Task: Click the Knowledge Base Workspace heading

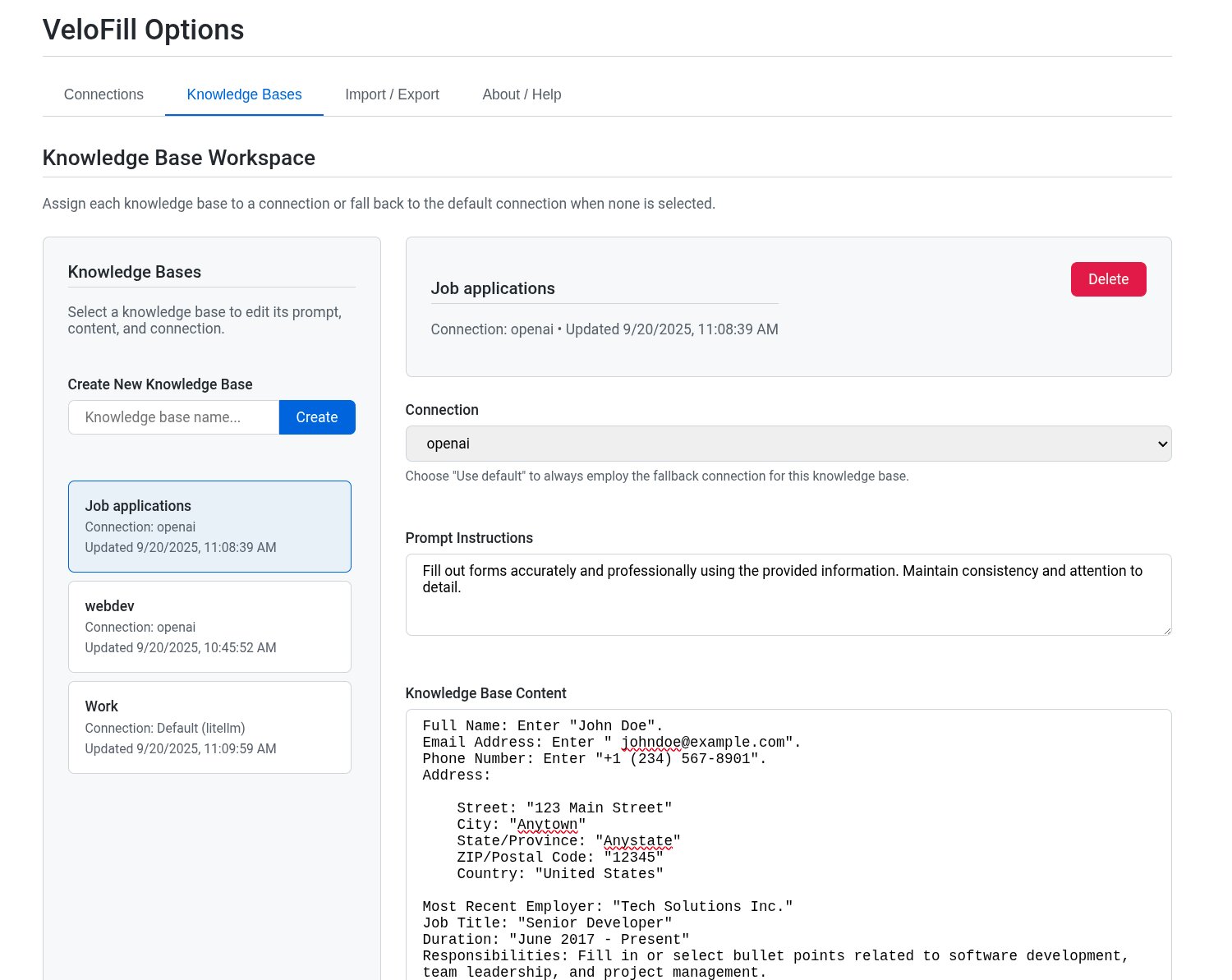Action: (179, 158)
